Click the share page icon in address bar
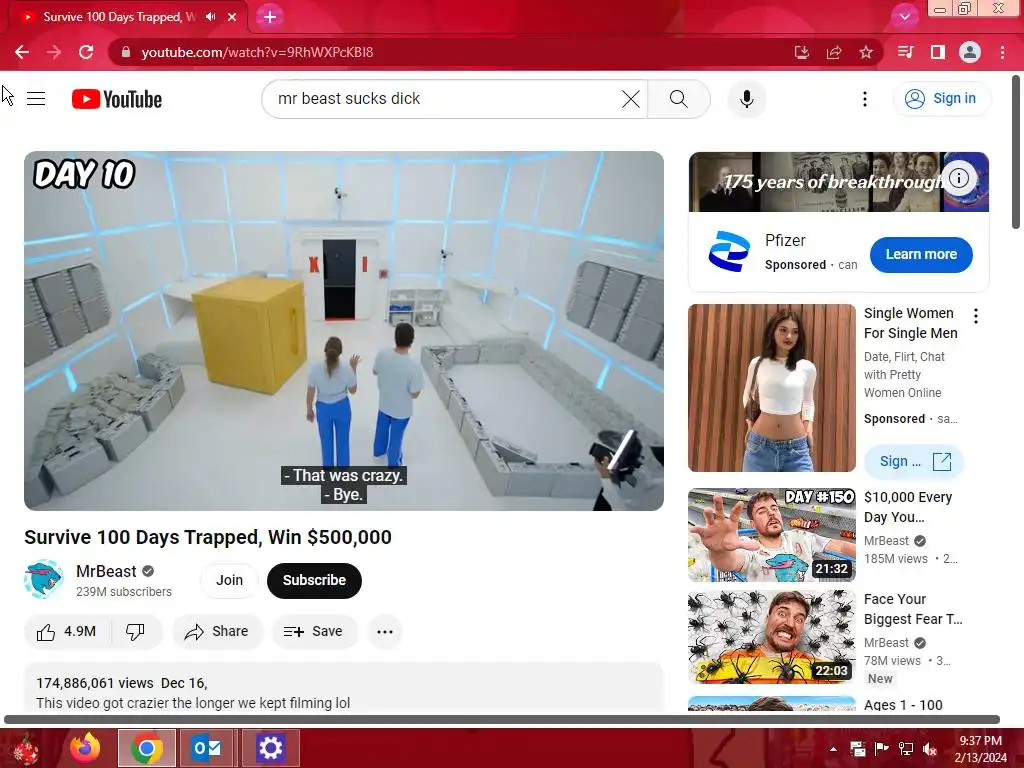The width and height of the screenshot is (1024, 768). tap(834, 52)
